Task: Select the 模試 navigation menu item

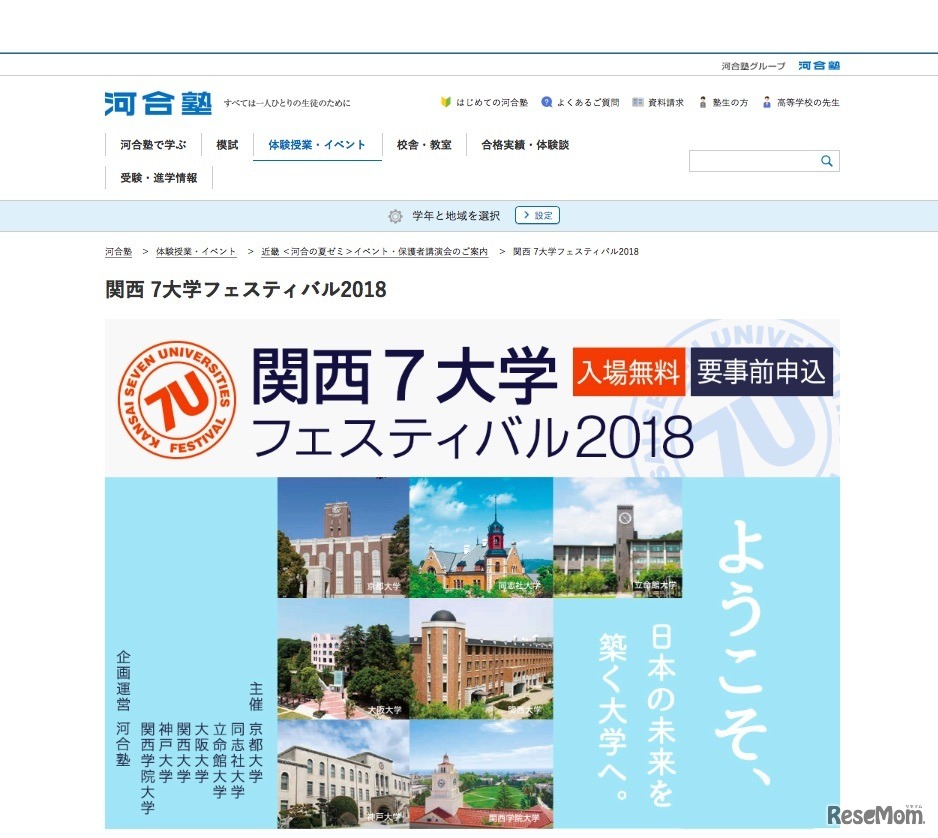Action: [227, 144]
